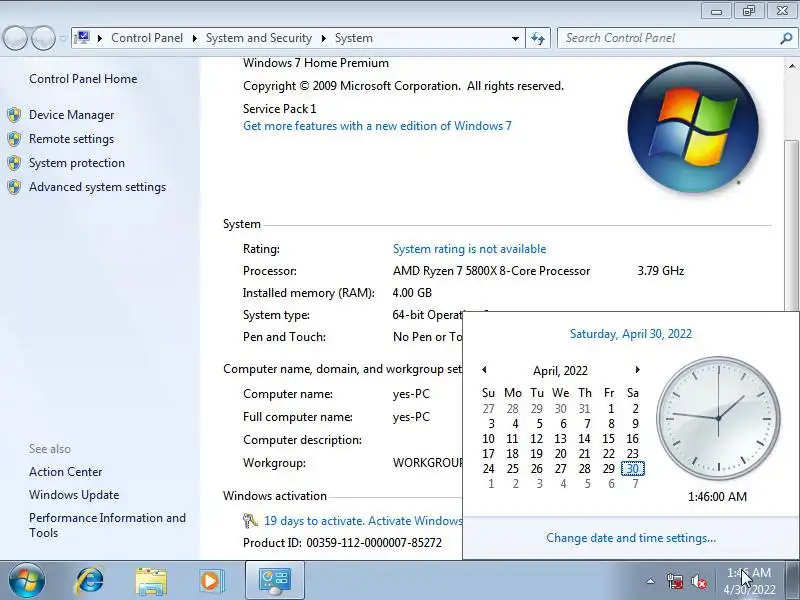Click the muted volume tray icon
The width and height of the screenshot is (800, 600).
tap(699, 581)
